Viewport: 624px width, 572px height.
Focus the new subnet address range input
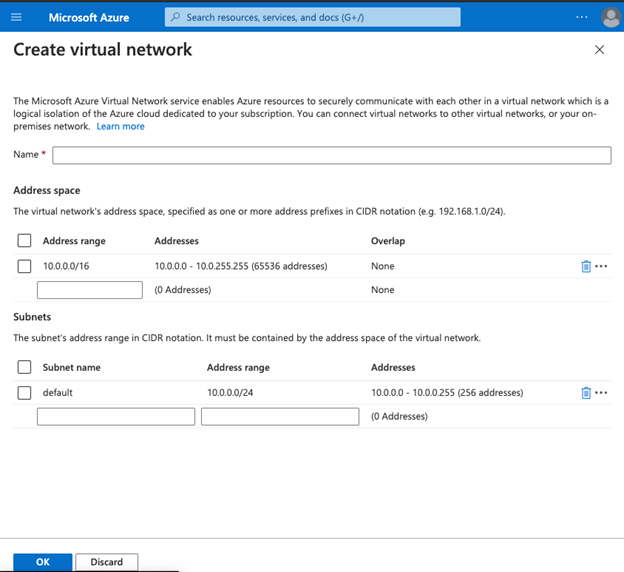[280, 416]
